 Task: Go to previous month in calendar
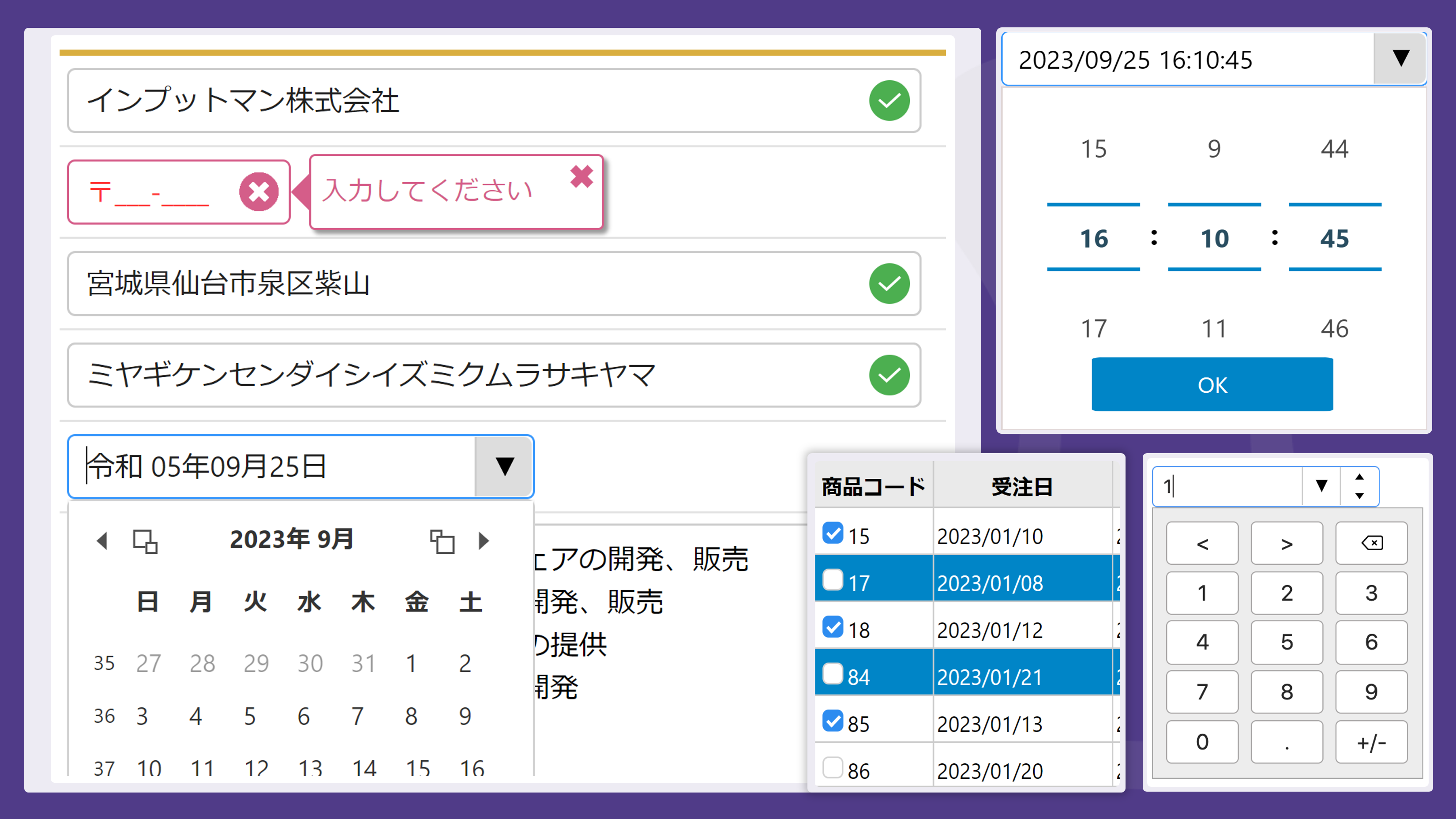[x=102, y=541]
